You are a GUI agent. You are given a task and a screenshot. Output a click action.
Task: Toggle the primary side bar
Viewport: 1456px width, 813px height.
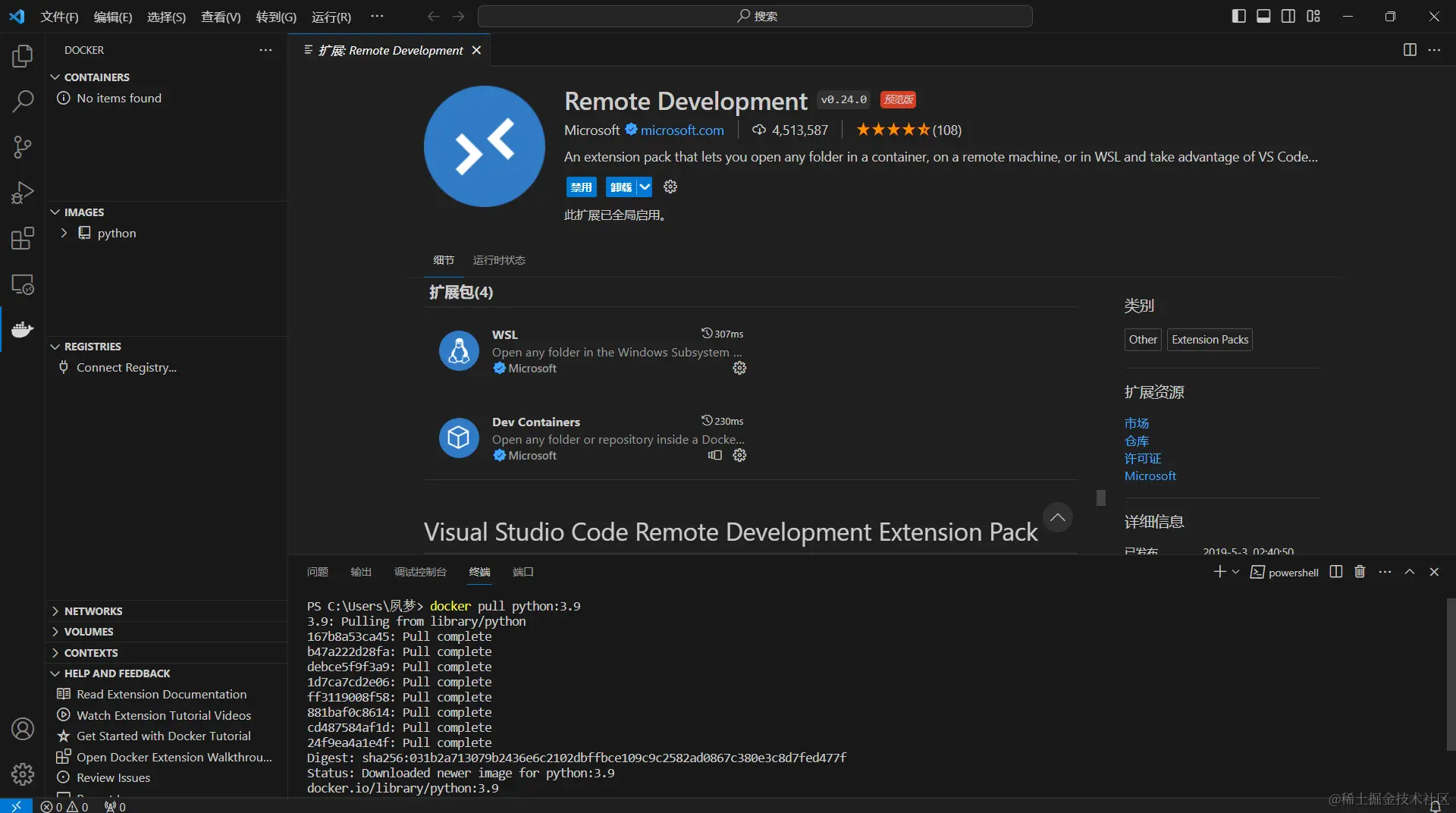(x=1238, y=16)
